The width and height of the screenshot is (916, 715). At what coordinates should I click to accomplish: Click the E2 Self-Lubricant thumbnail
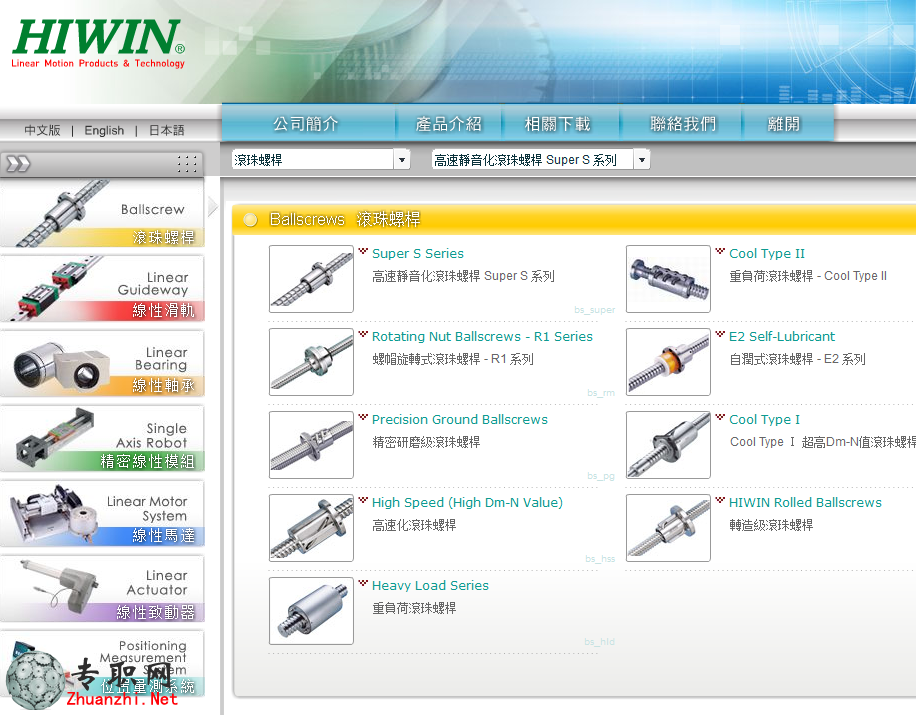pyautogui.click(x=668, y=362)
